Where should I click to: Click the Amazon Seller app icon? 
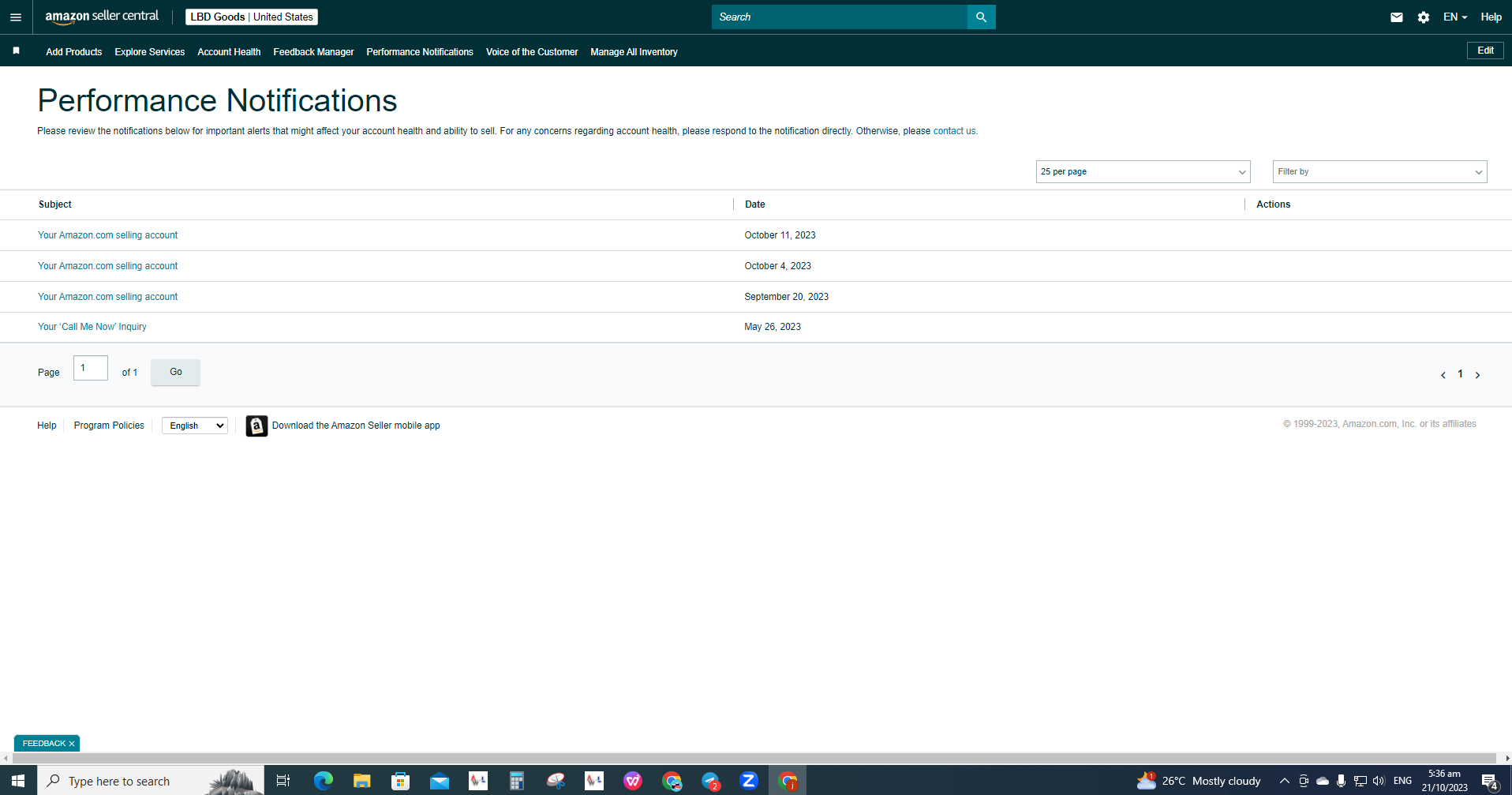(256, 426)
